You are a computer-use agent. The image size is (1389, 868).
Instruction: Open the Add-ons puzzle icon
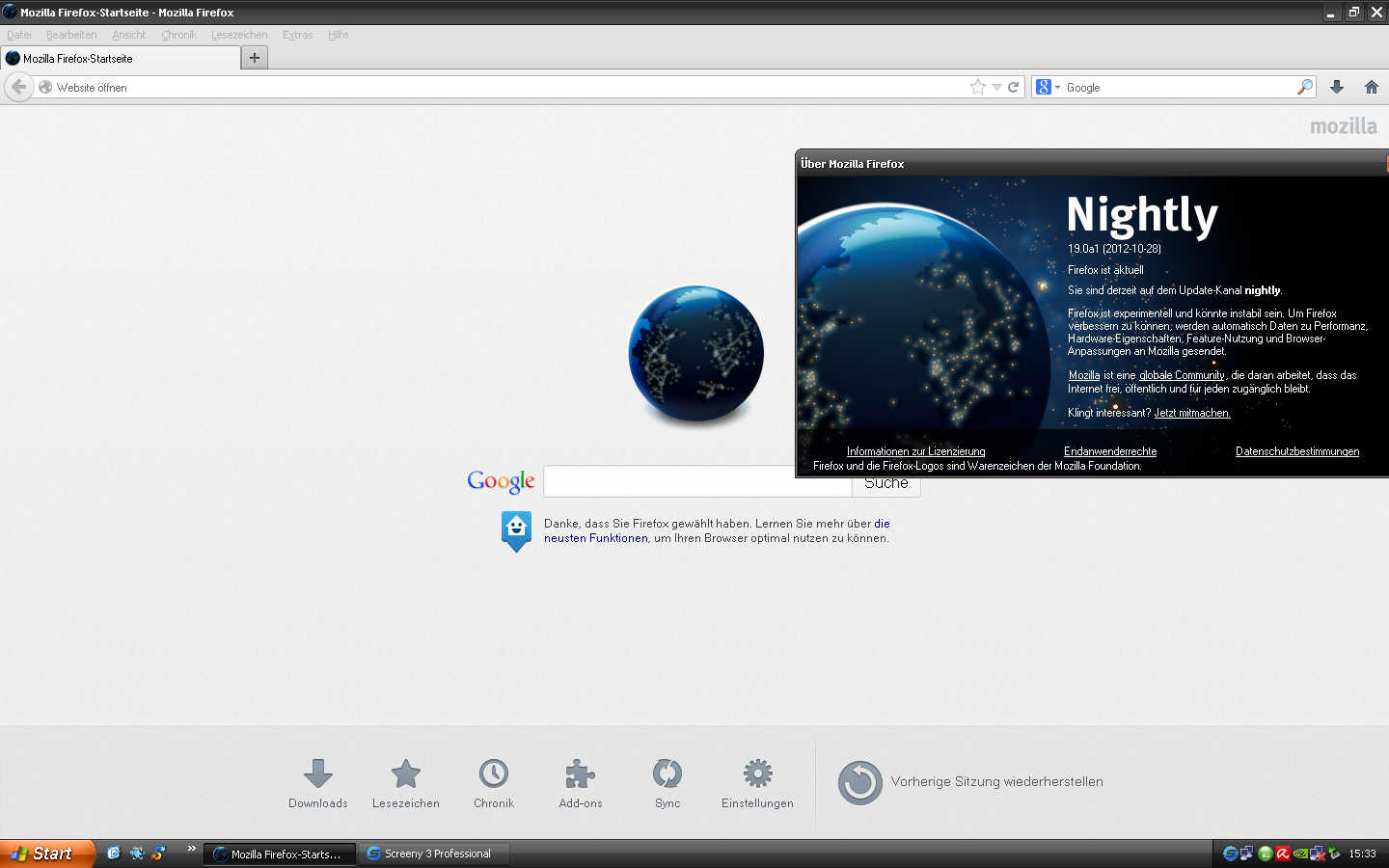point(580,773)
